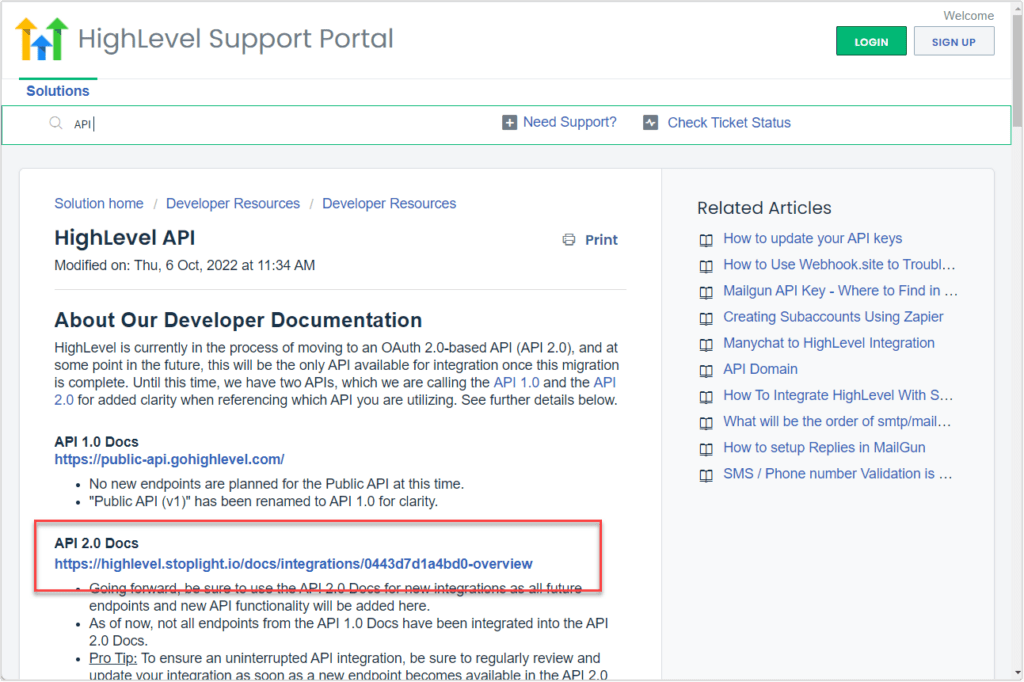1024x682 pixels.
Task: Open Manychat to HighLevel Integration article
Action: [x=829, y=343]
